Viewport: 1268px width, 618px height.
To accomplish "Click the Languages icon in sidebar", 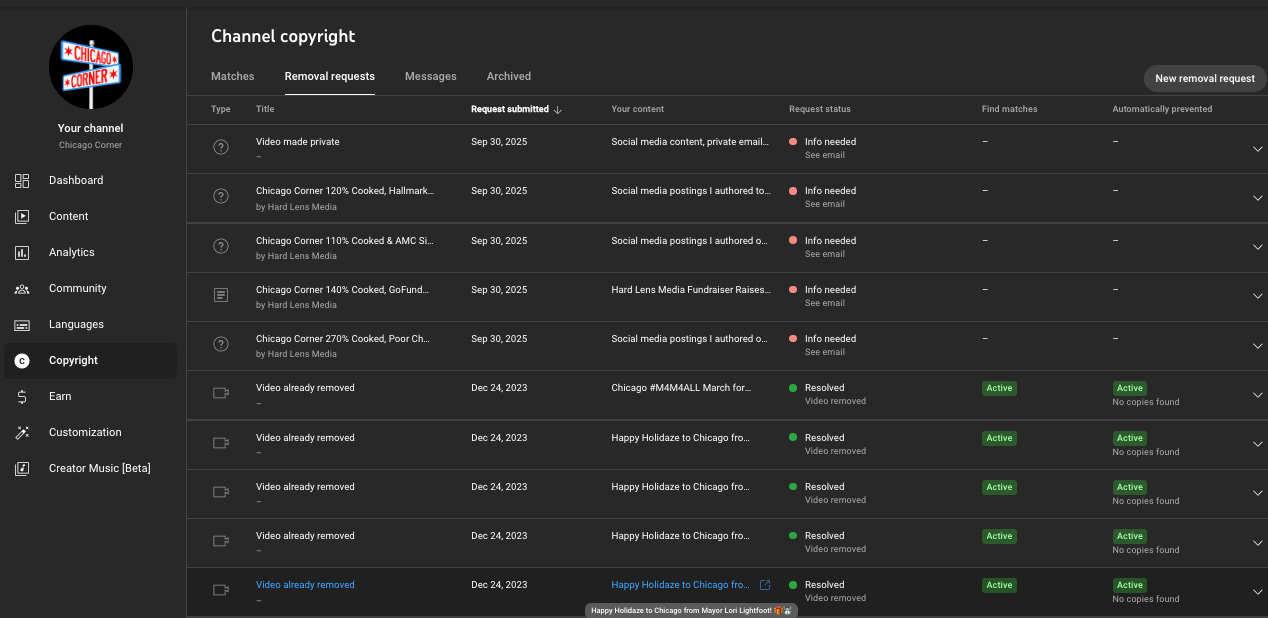I will pos(22,325).
